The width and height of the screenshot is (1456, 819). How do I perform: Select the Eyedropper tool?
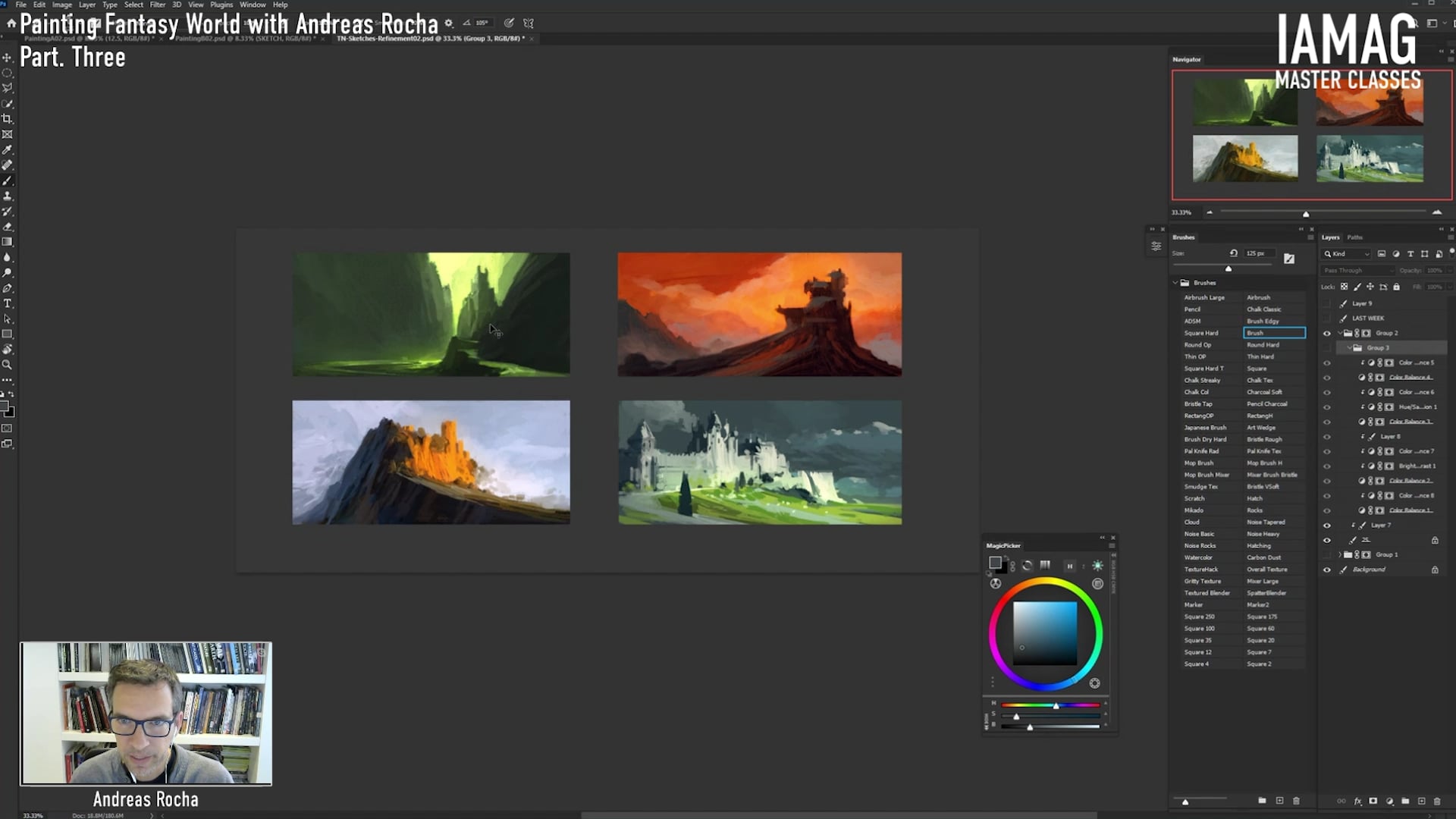click(8, 150)
